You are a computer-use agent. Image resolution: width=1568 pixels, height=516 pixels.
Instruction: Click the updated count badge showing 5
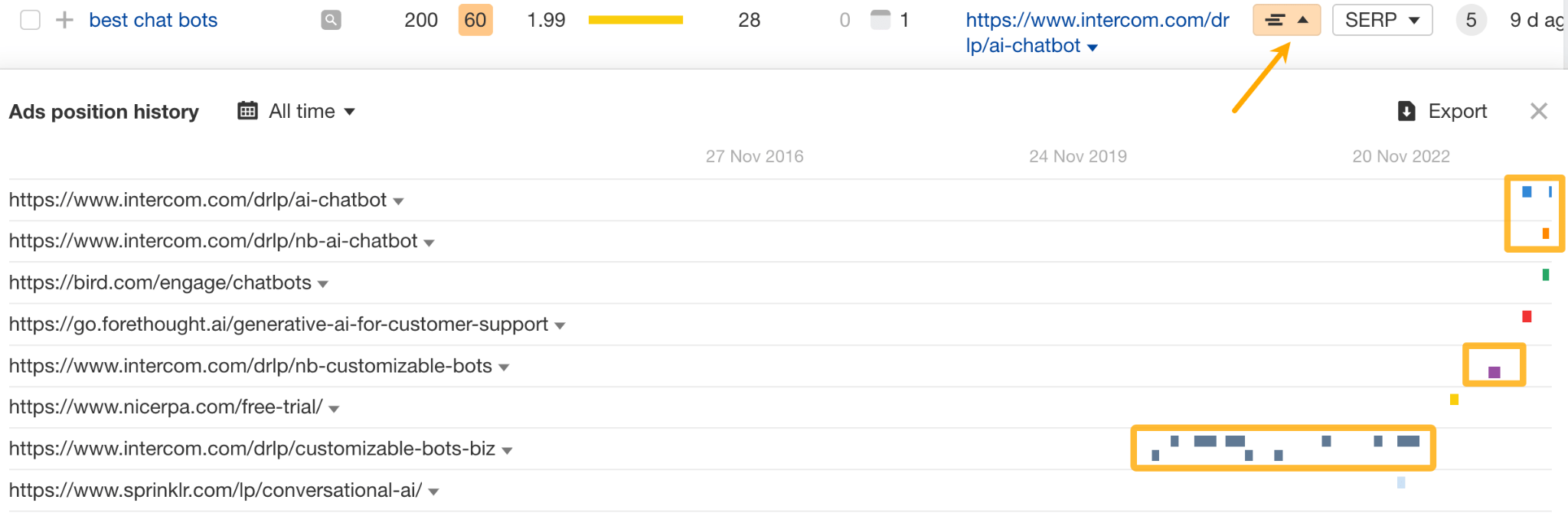coord(1471,20)
